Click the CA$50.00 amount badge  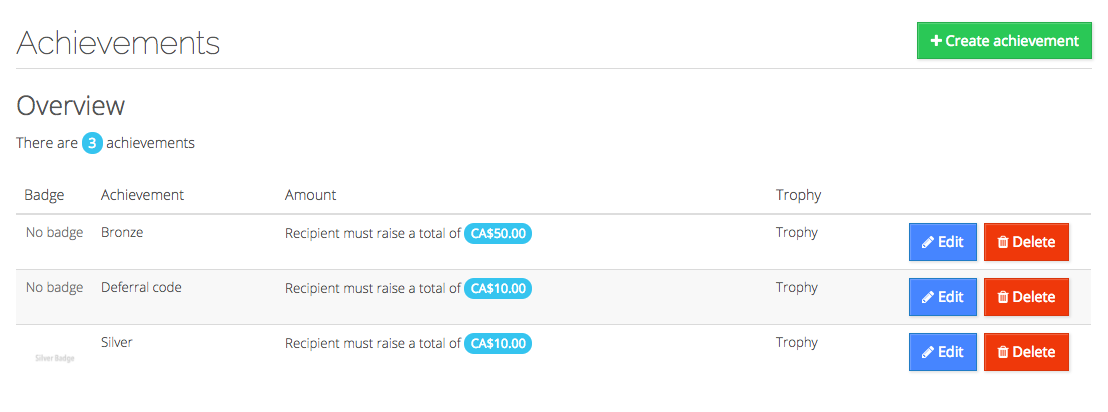tap(498, 233)
